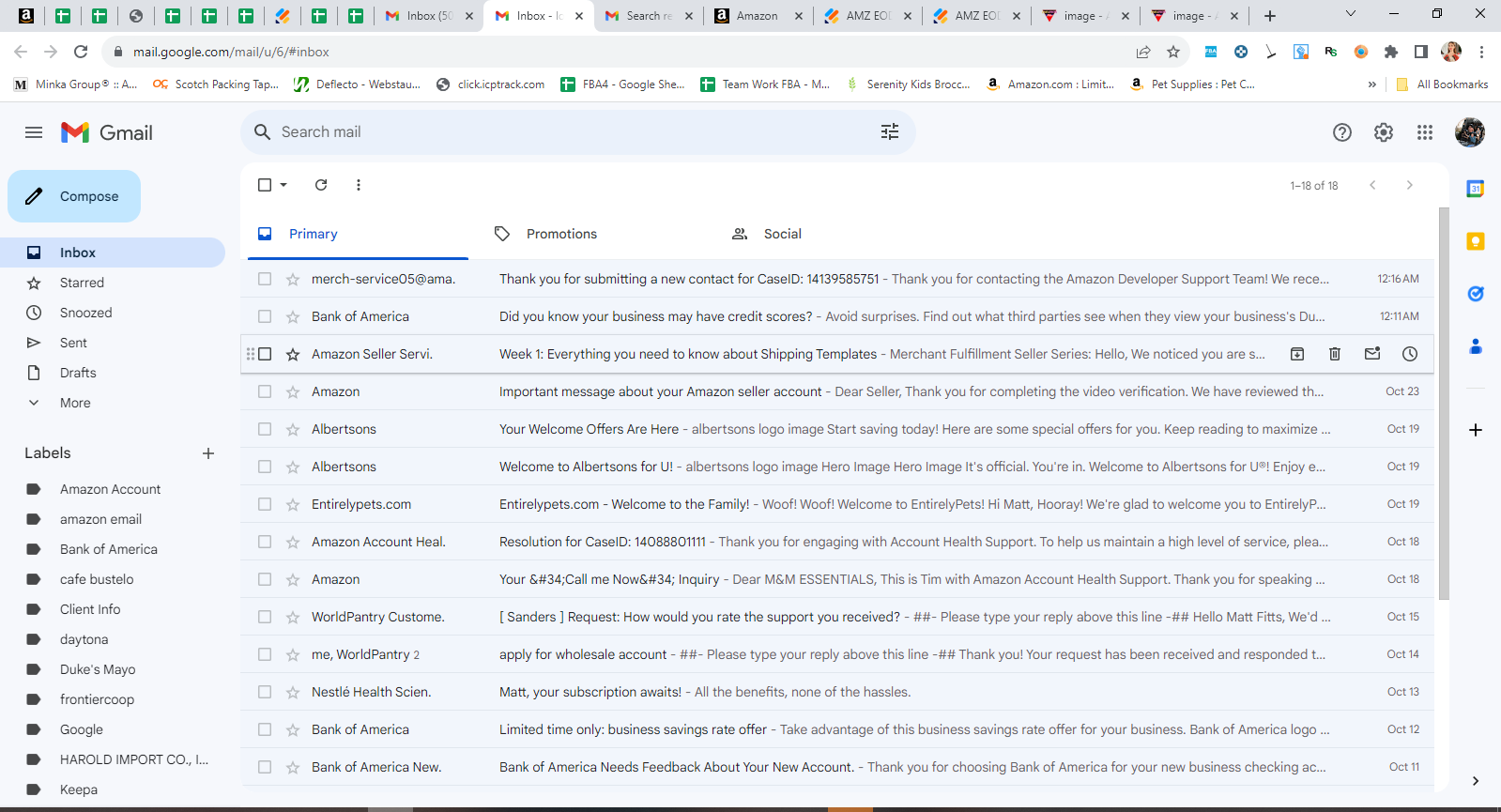The height and width of the screenshot is (812, 1501).
Task: Tick the checkbox for Did you know email
Action: pos(265,316)
